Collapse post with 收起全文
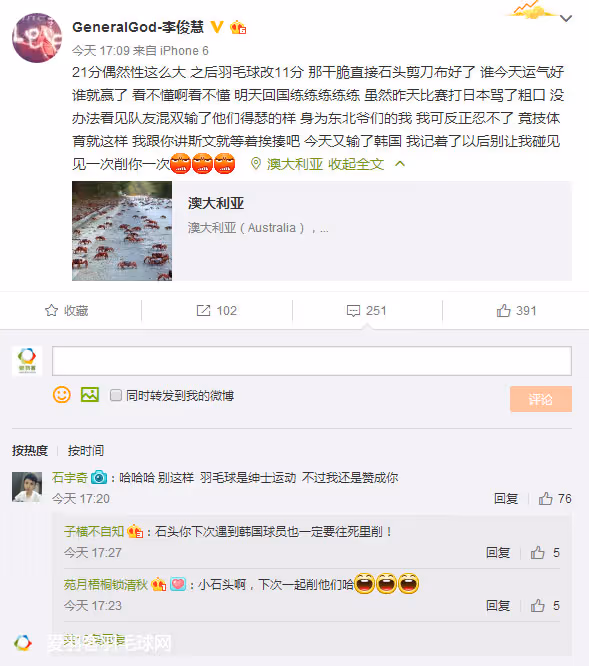This screenshot has width=589, height=666. point(356,164)
